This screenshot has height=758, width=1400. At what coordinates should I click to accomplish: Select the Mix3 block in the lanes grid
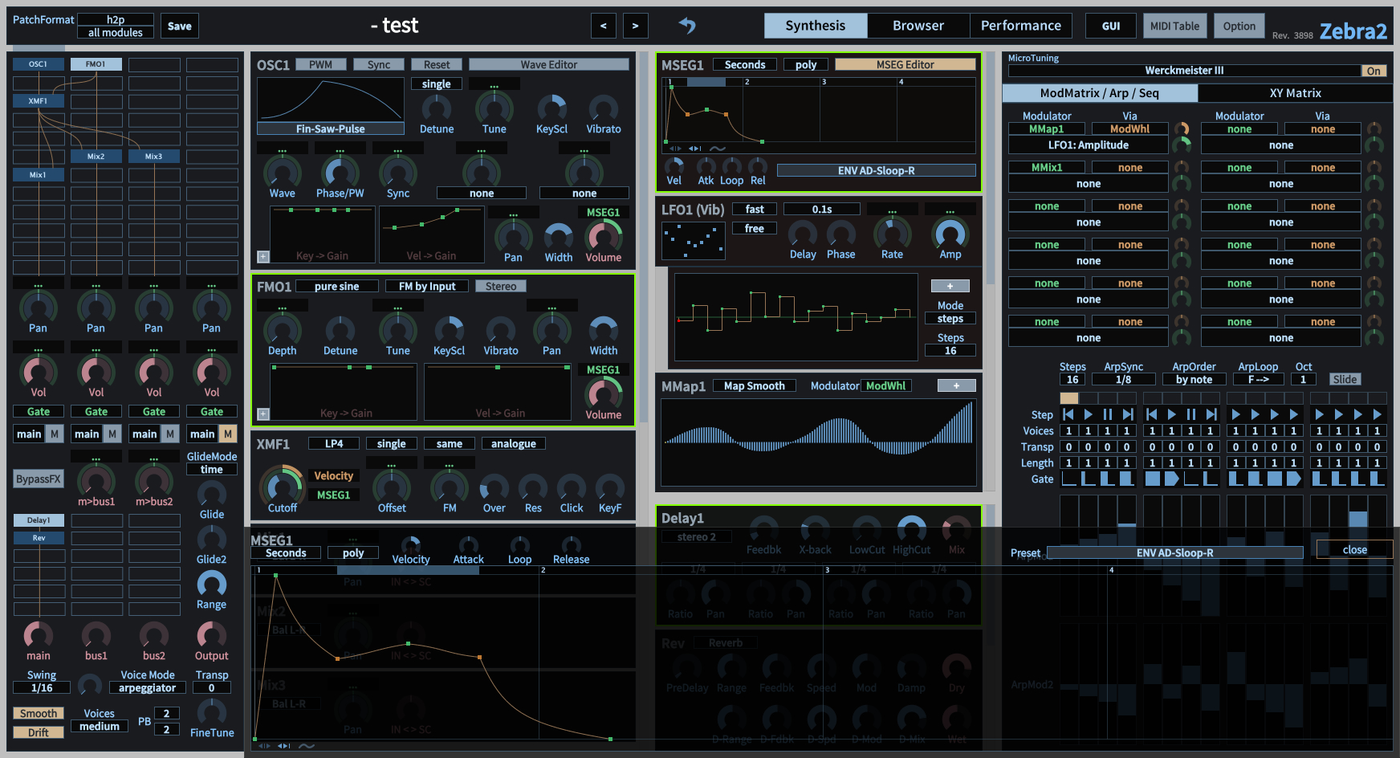point(153,156)
